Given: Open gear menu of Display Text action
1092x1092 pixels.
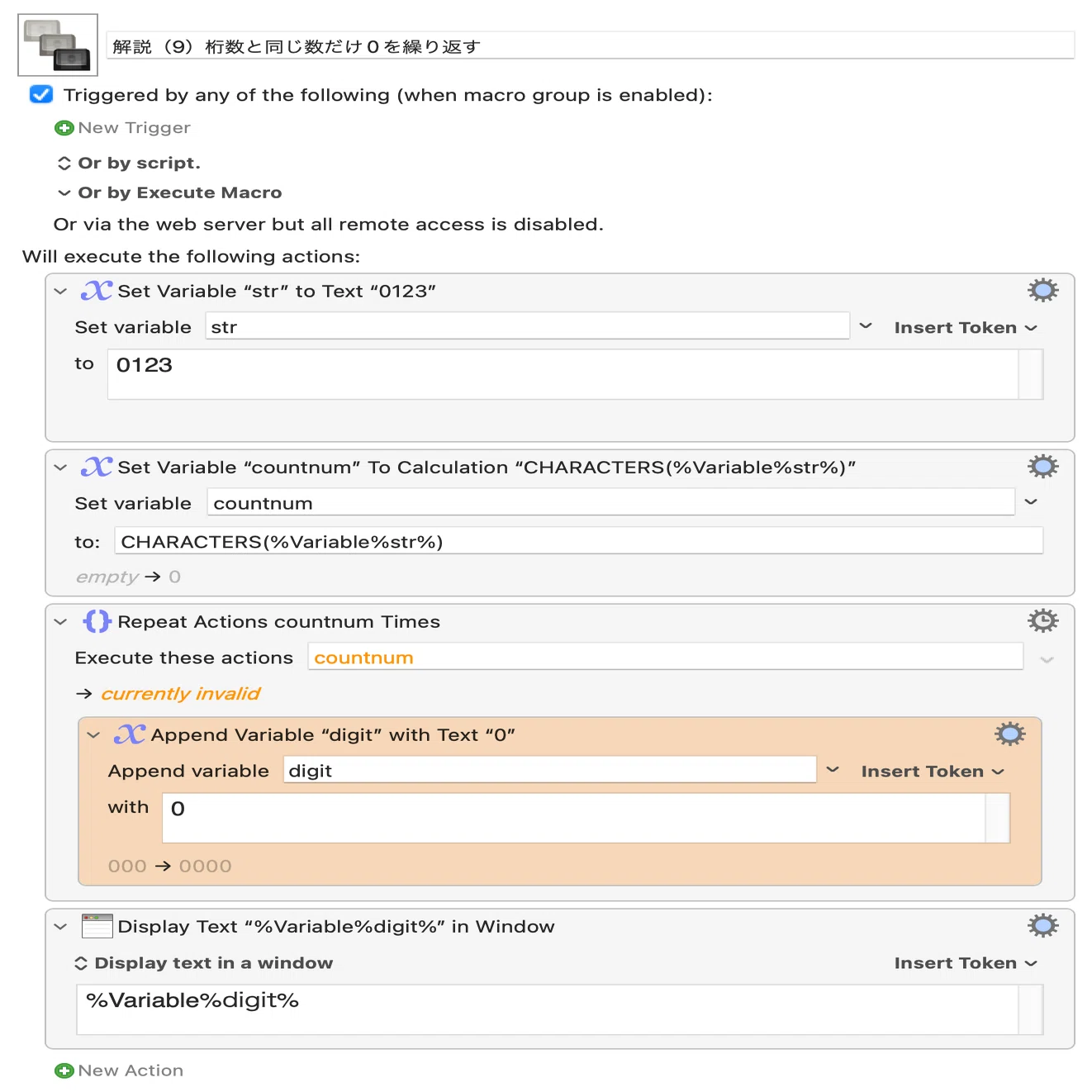Looking at the screenshot, I should 1042,925.
